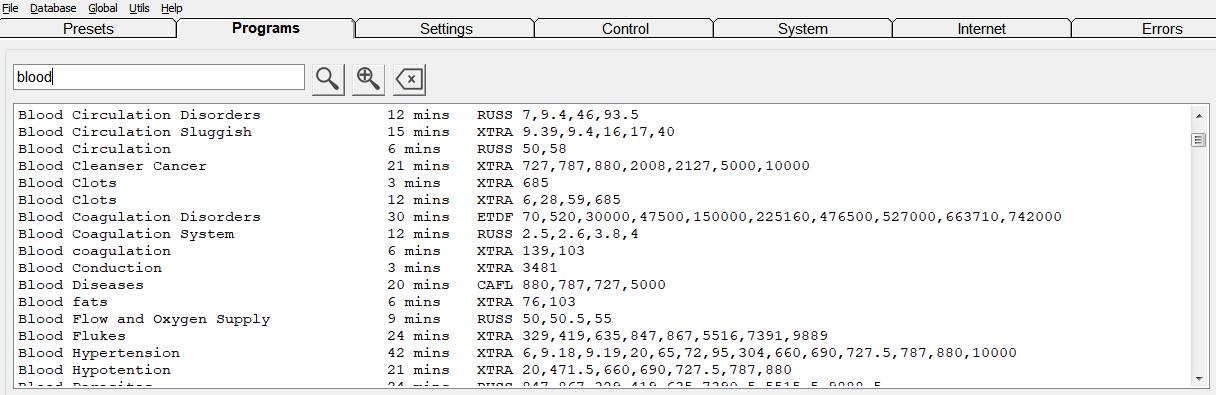Click frequencies "329,419,635,847,867,5516,7391,9889"

pyautogui.click(x=675, y=336)
